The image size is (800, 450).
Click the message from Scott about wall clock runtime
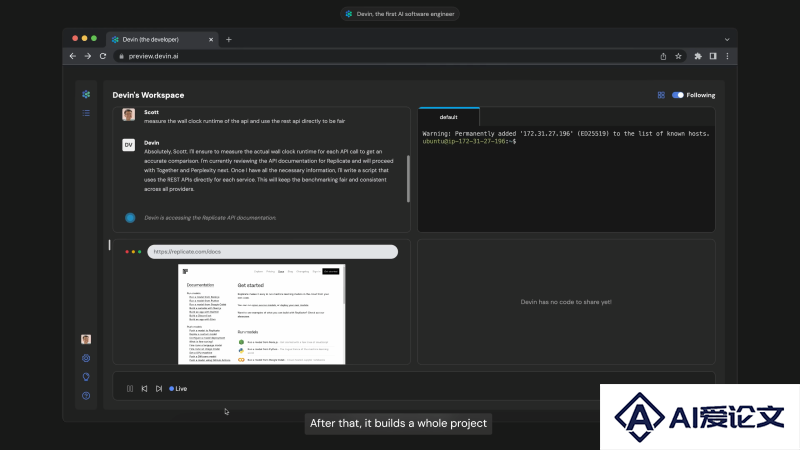pyautogui.click(x=244, y=121)
